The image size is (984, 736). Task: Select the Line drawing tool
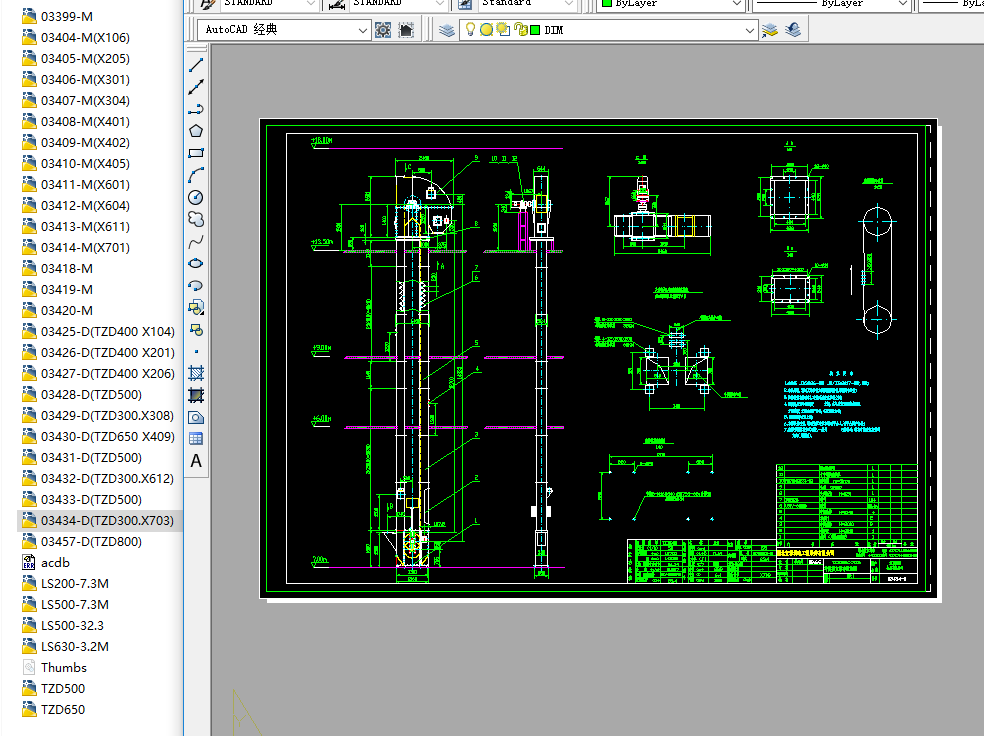[x=196, y=65]
